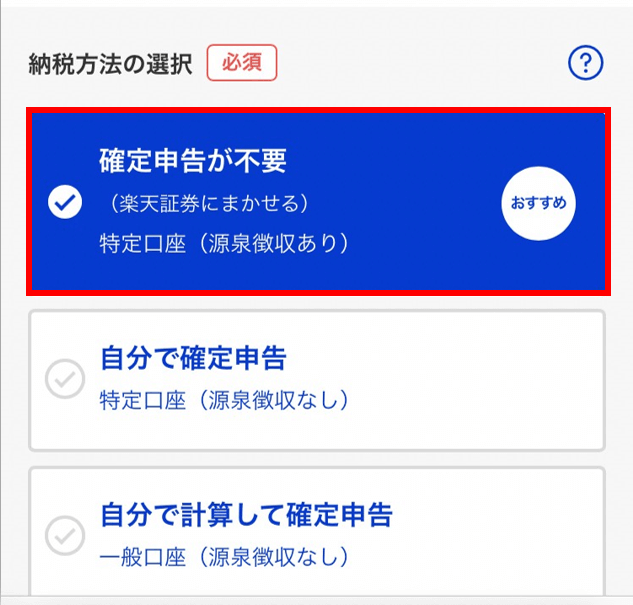The width and height of the screenshot is (633, 605).
Task: Click the 一般口座（源泉徴収なし） label
Action: 224,557
